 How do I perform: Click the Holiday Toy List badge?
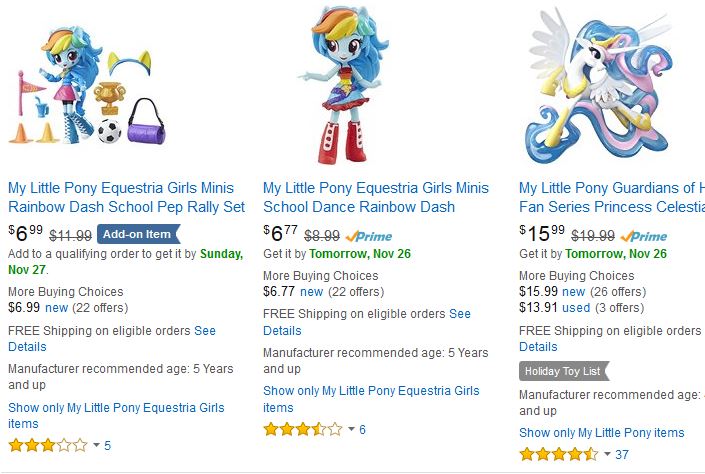564,371
